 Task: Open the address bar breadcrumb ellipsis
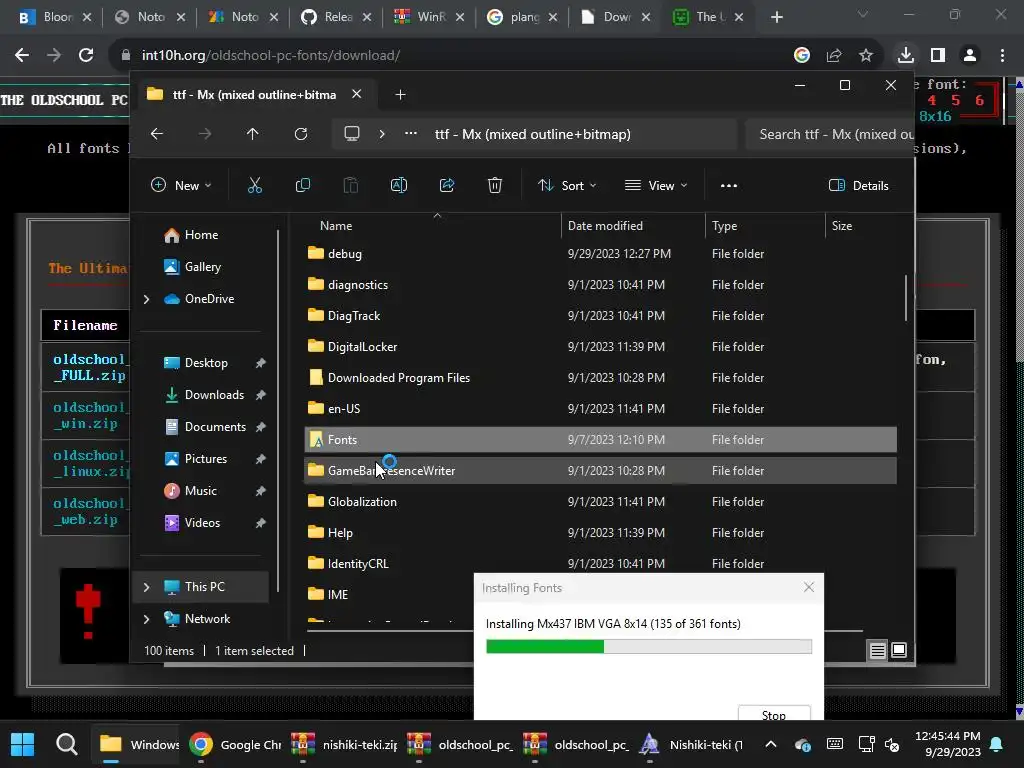click(x=411, y=134)
